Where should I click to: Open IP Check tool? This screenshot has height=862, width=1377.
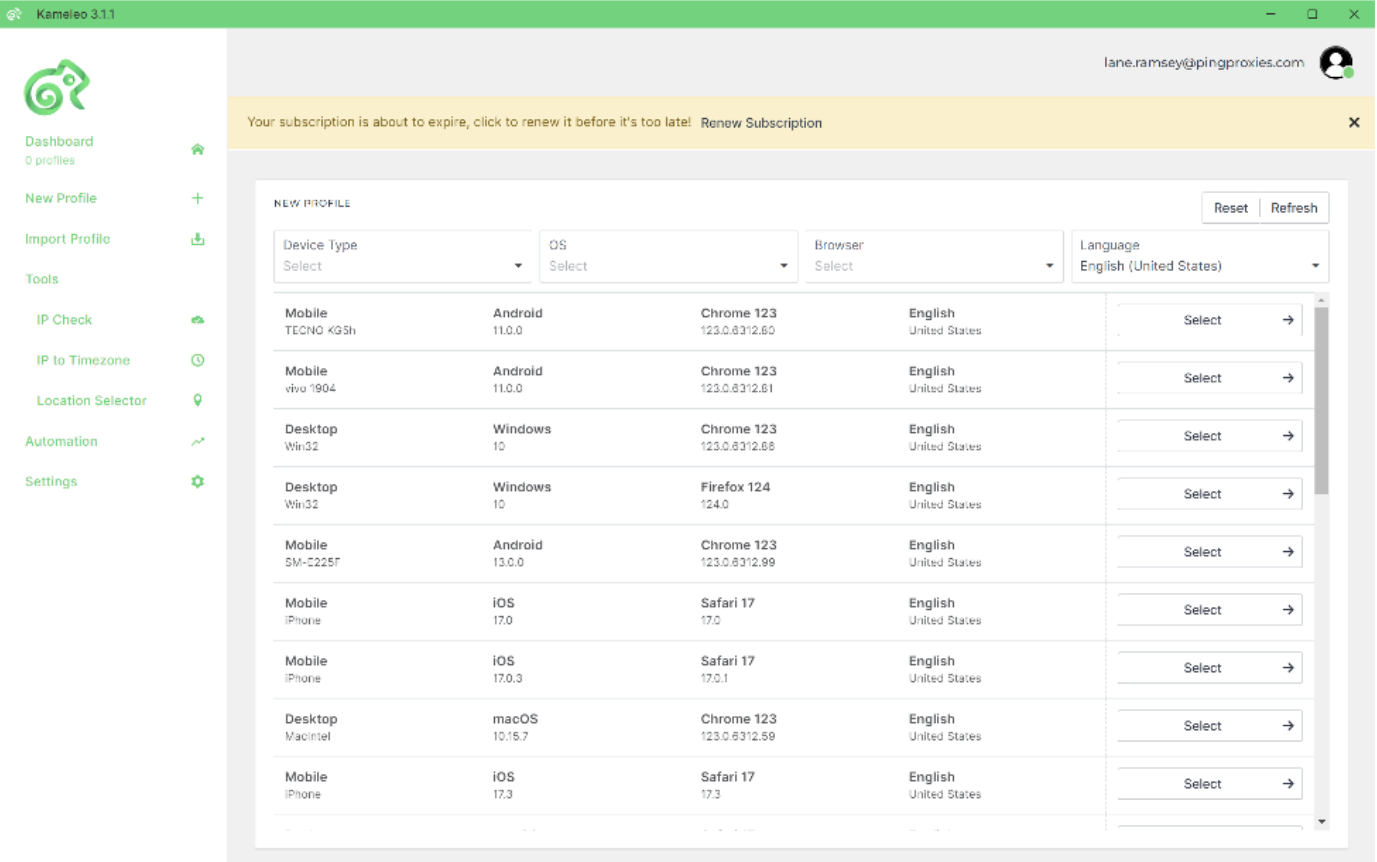tap(64, 320)
